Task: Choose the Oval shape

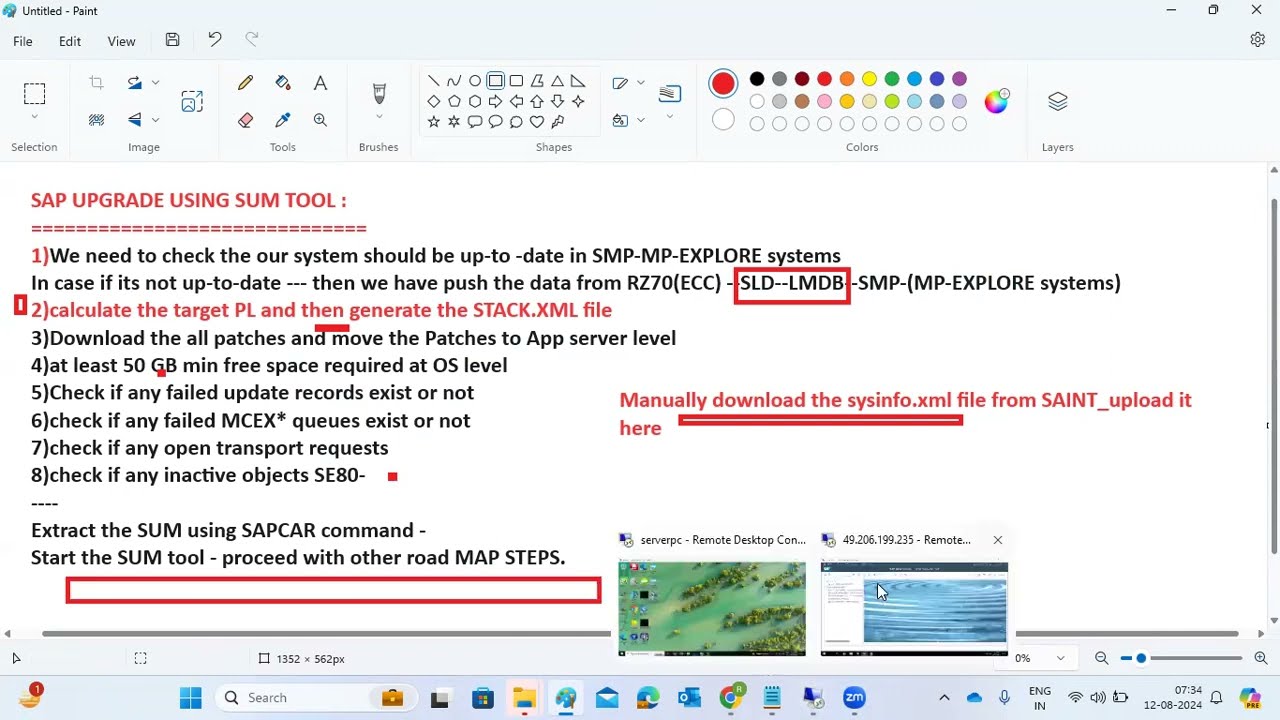Action: pos(475,81)
